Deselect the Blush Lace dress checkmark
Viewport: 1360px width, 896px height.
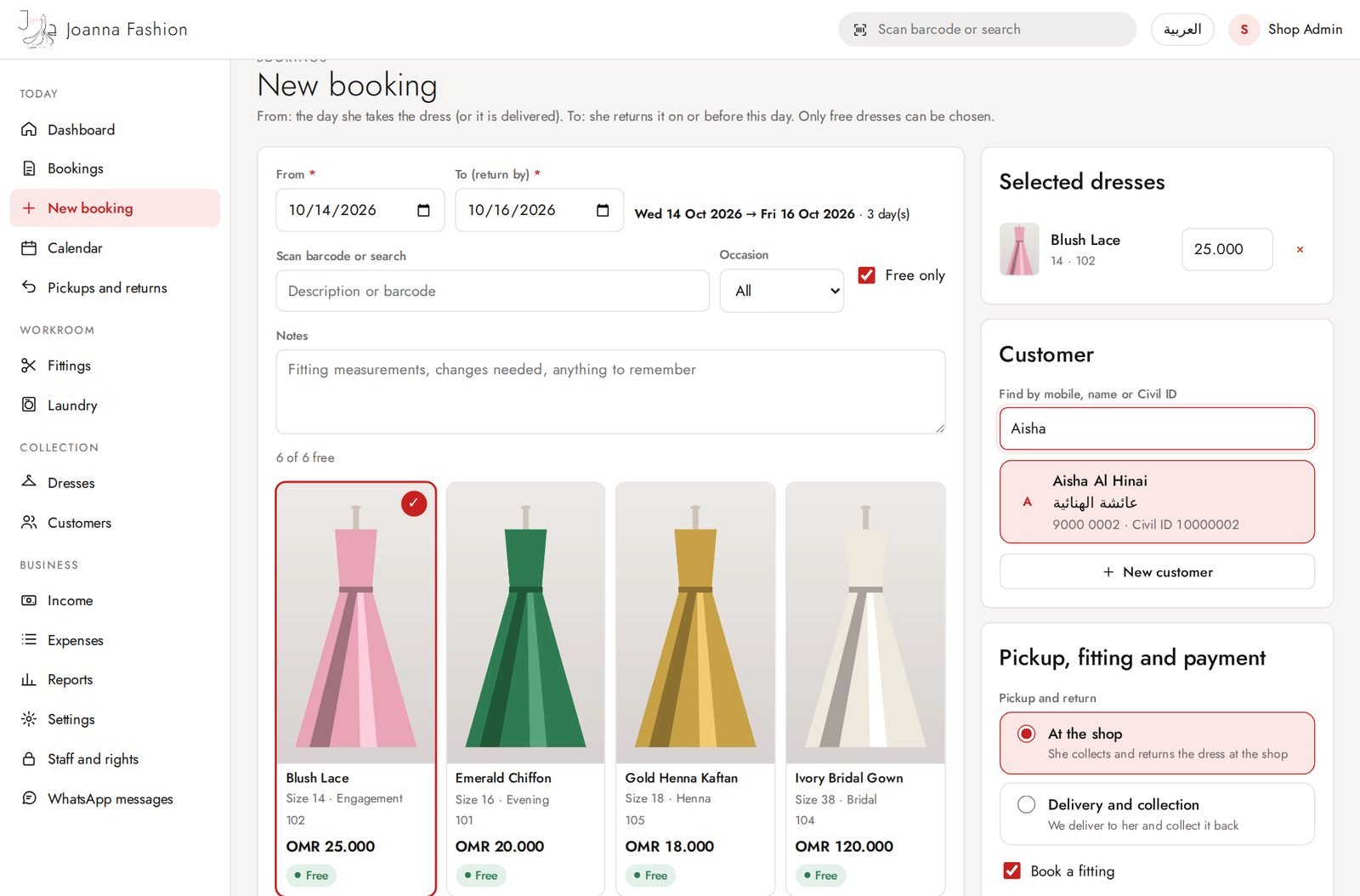click(414, 503)
